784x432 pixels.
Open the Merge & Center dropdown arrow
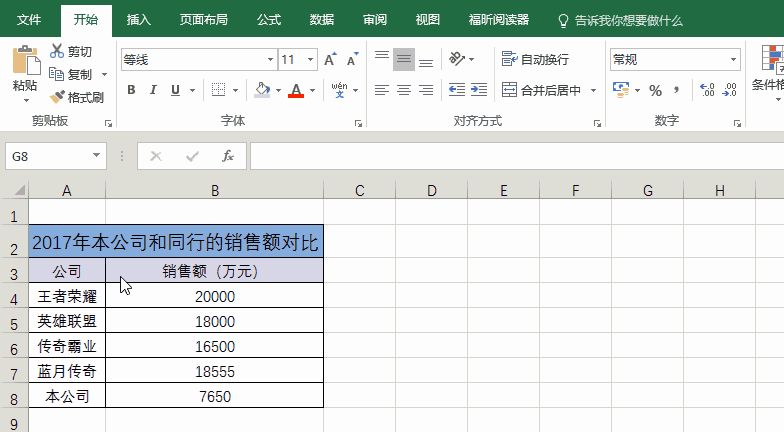593,90
